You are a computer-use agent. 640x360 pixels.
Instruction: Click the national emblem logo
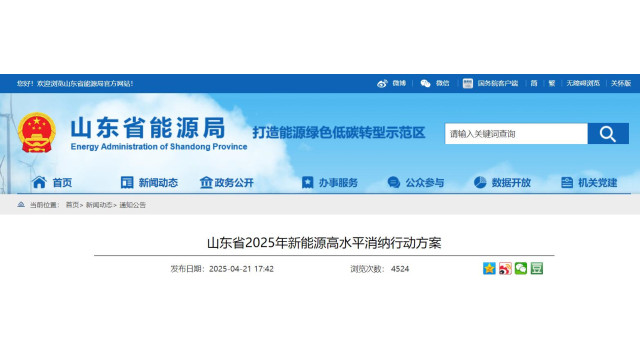(36, 133)
